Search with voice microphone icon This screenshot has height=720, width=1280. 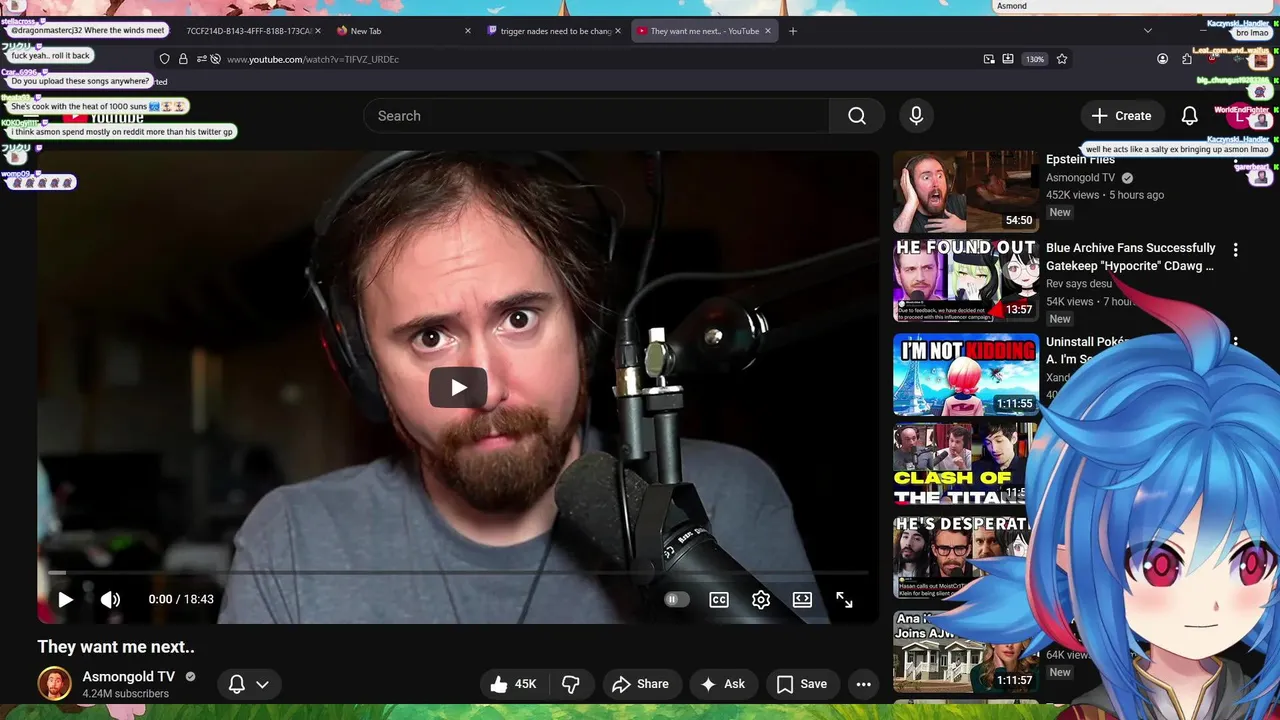916,116
